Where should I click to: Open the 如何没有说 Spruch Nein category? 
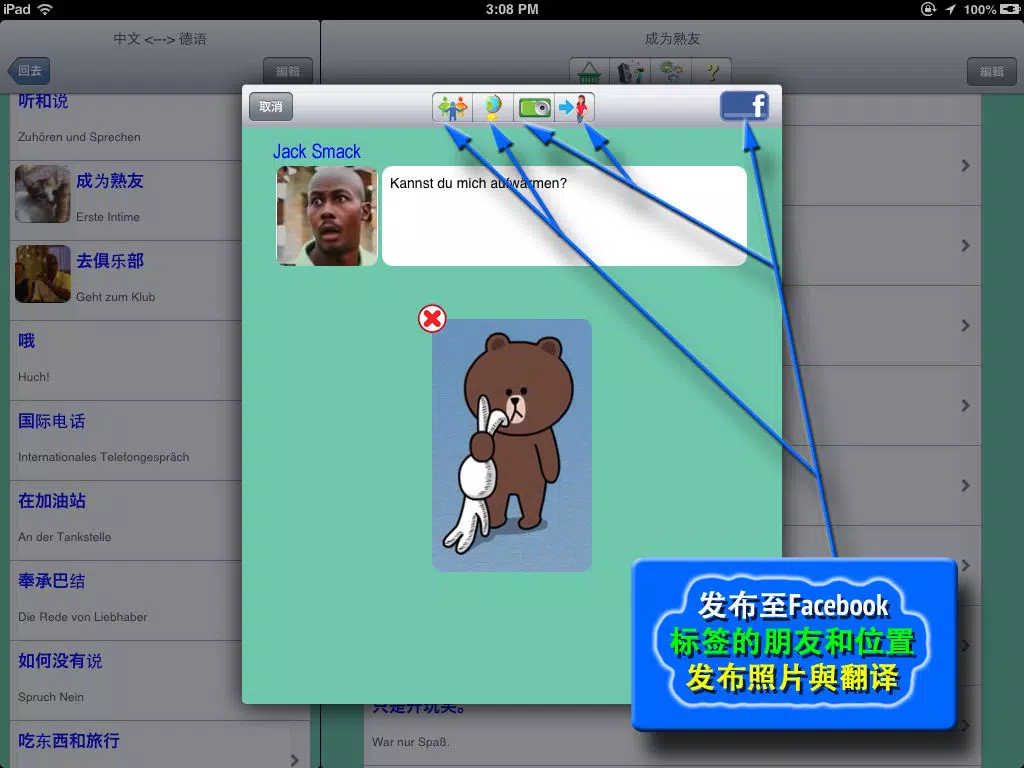tap(126, 680)
